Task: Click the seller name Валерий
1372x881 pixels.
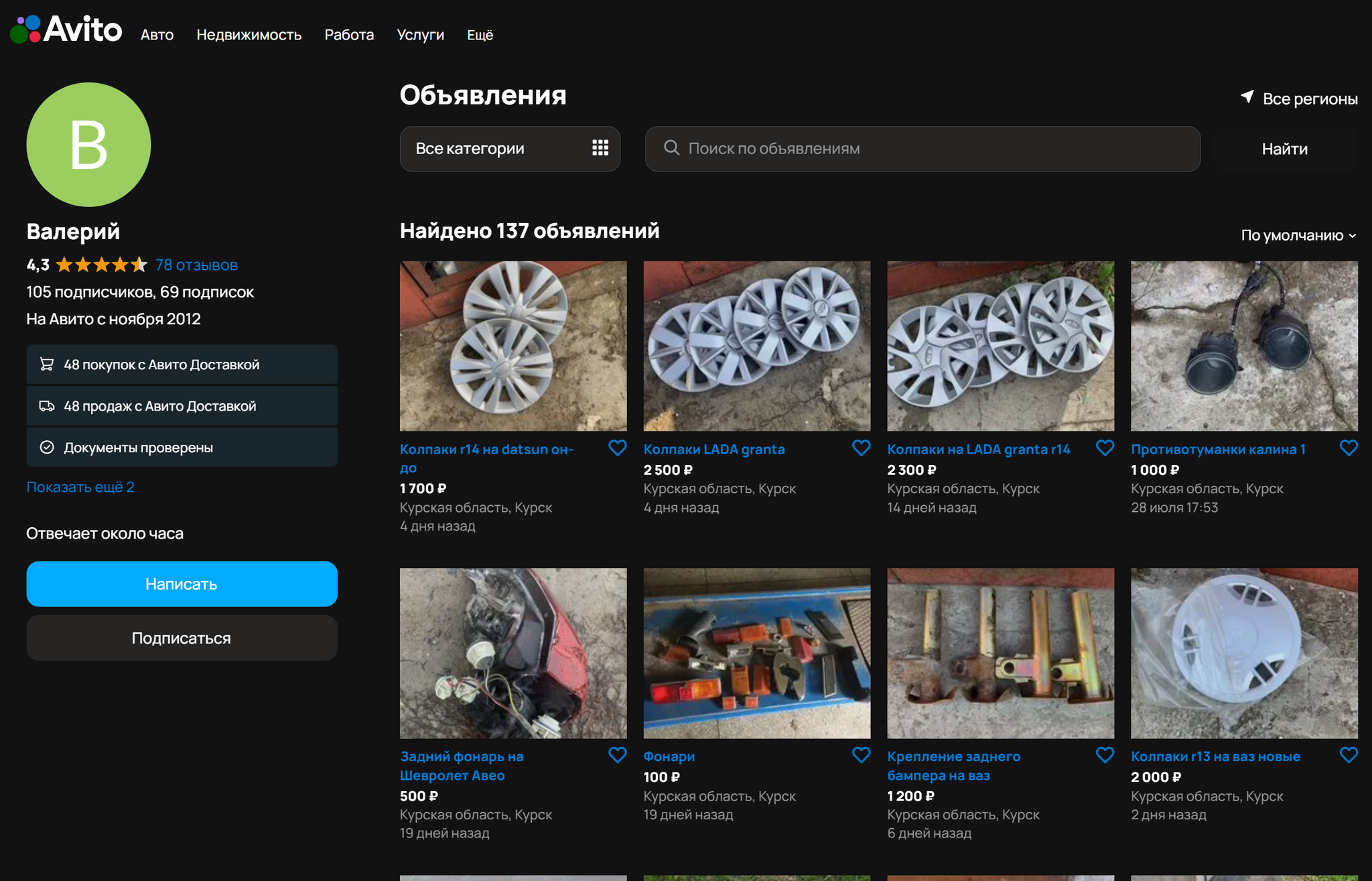Action: click(x=73, y=232)
